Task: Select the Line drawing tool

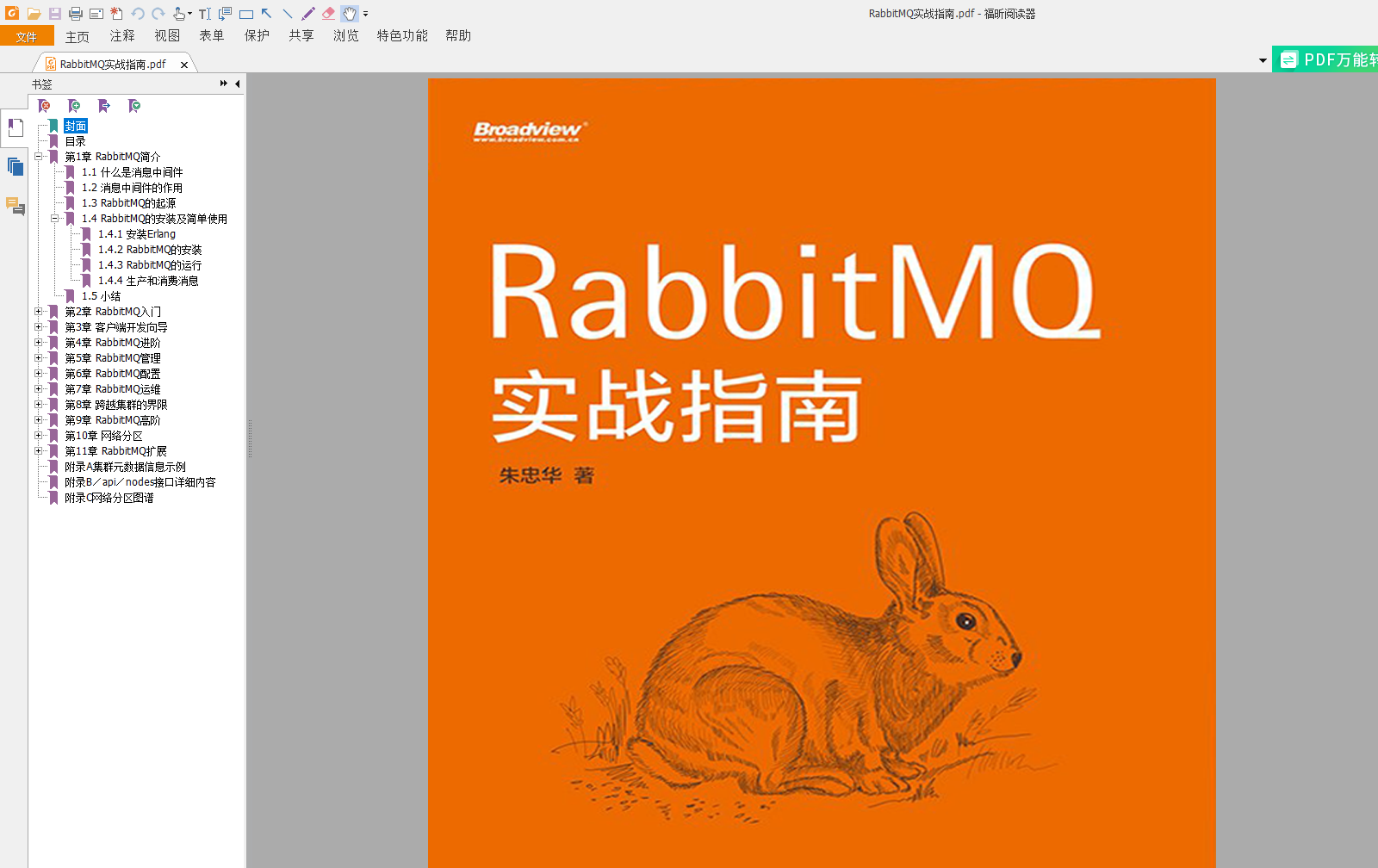Action: pos(288,14)
